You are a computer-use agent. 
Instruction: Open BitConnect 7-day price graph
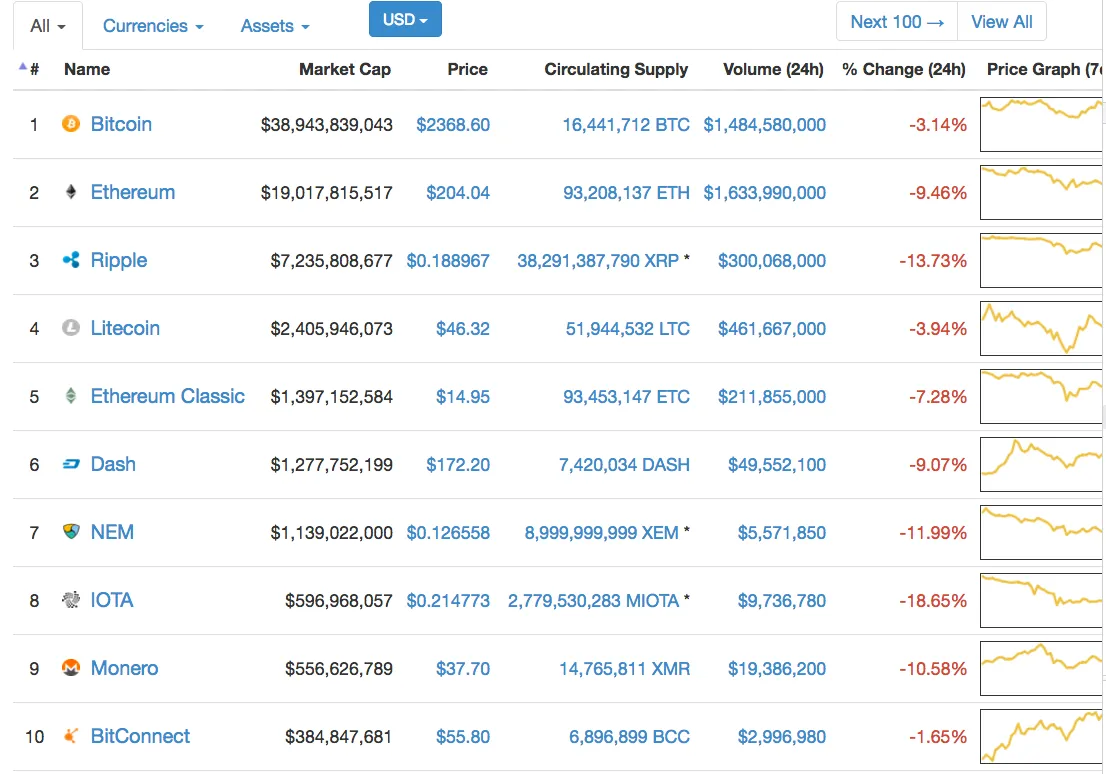(x=1041, y=736)
